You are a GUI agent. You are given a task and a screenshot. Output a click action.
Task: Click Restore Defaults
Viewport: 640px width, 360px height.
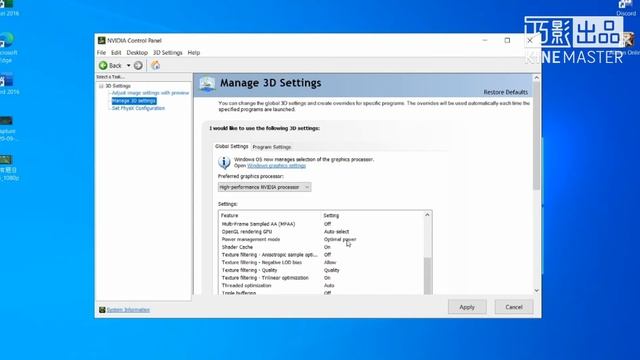[x=505, y=92]
